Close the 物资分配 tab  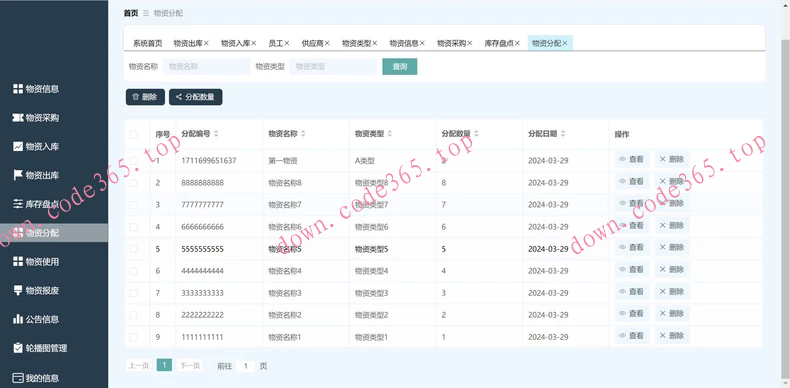(x=565, y=43)
